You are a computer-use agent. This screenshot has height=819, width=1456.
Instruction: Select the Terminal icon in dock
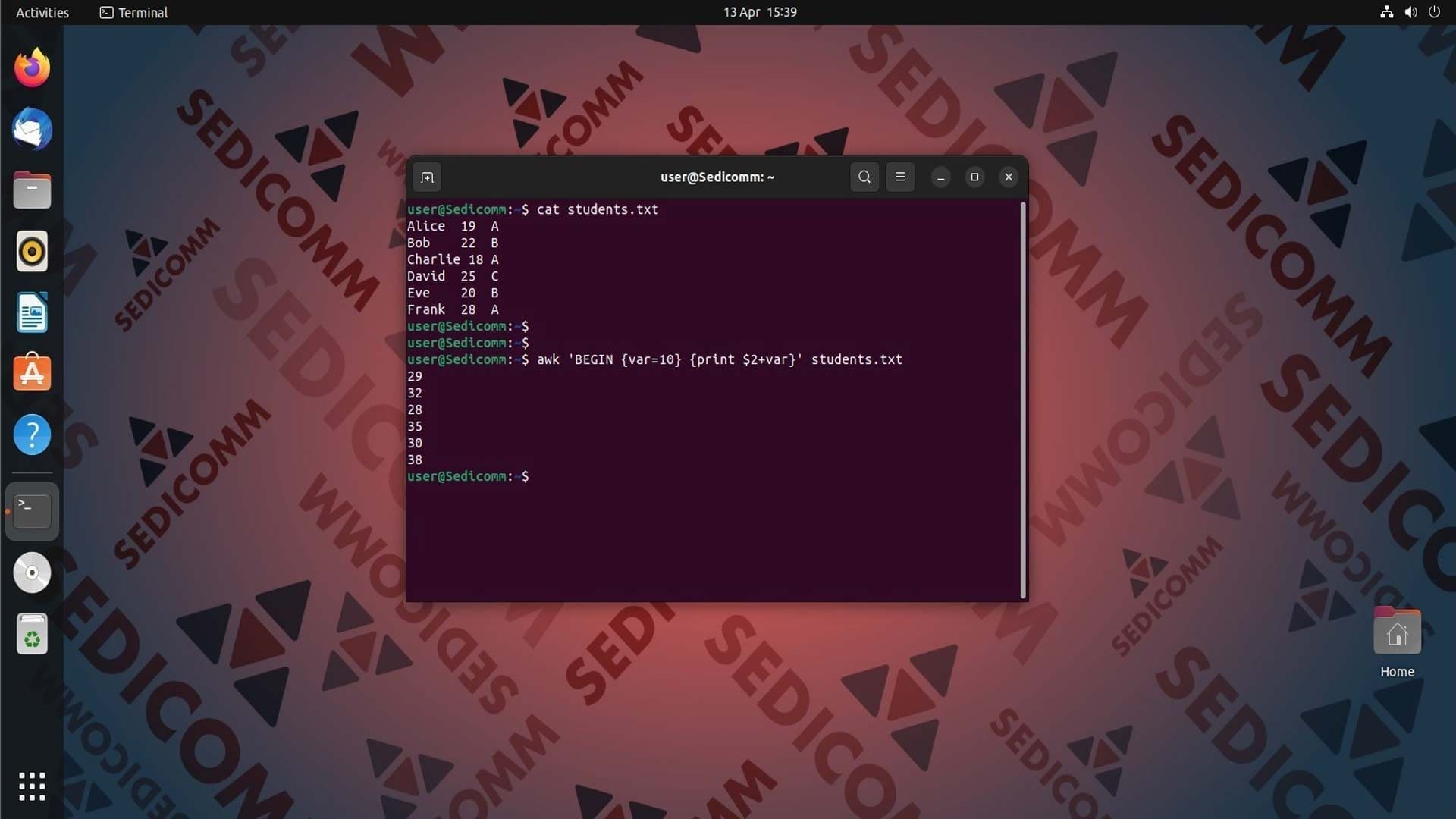(x=32, y=511)
